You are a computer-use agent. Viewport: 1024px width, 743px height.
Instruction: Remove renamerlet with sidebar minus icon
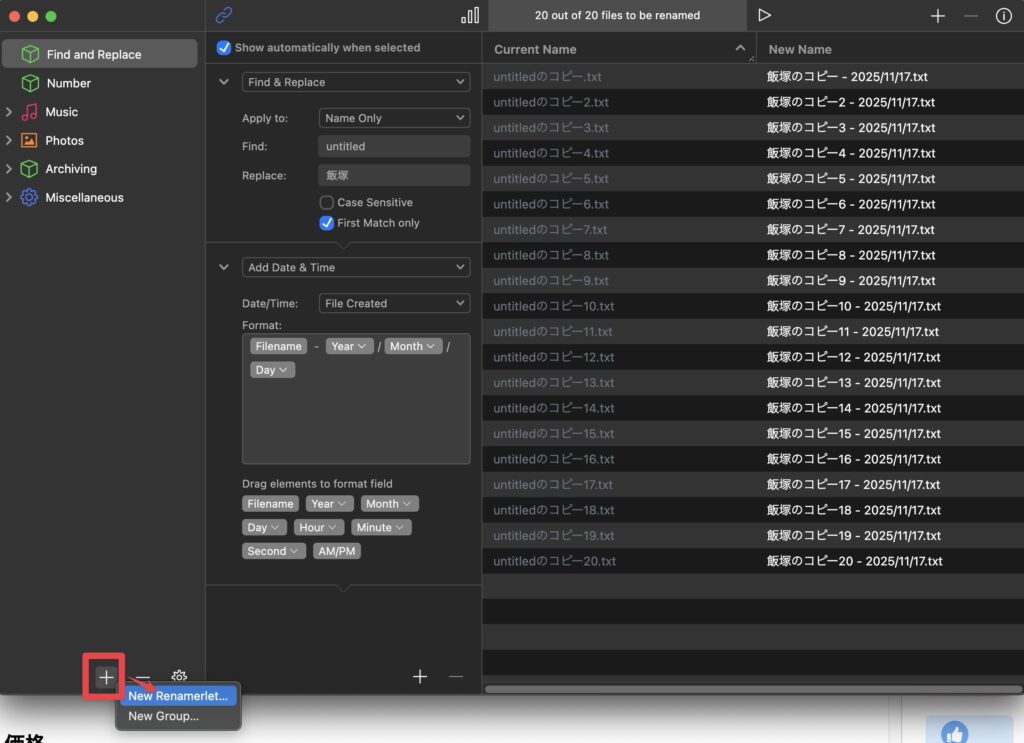tap(143, 677)
